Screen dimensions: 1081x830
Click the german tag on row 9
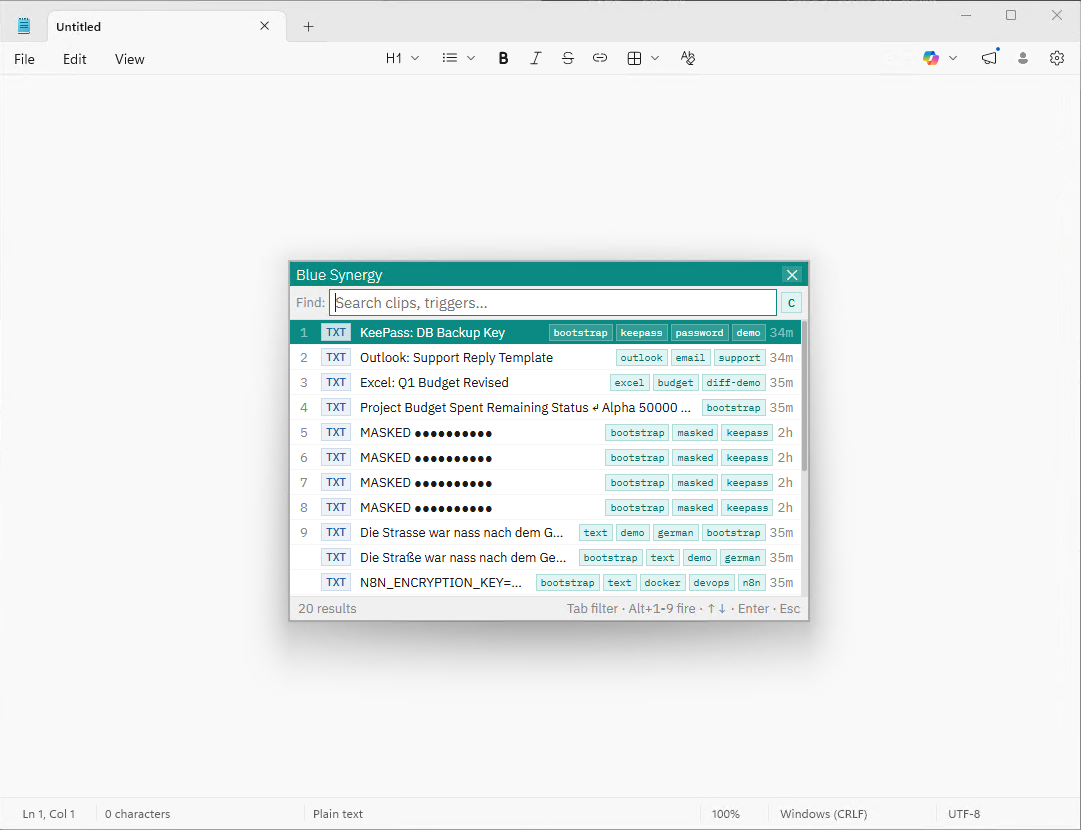pyautogui.click(x=676, y=533)
